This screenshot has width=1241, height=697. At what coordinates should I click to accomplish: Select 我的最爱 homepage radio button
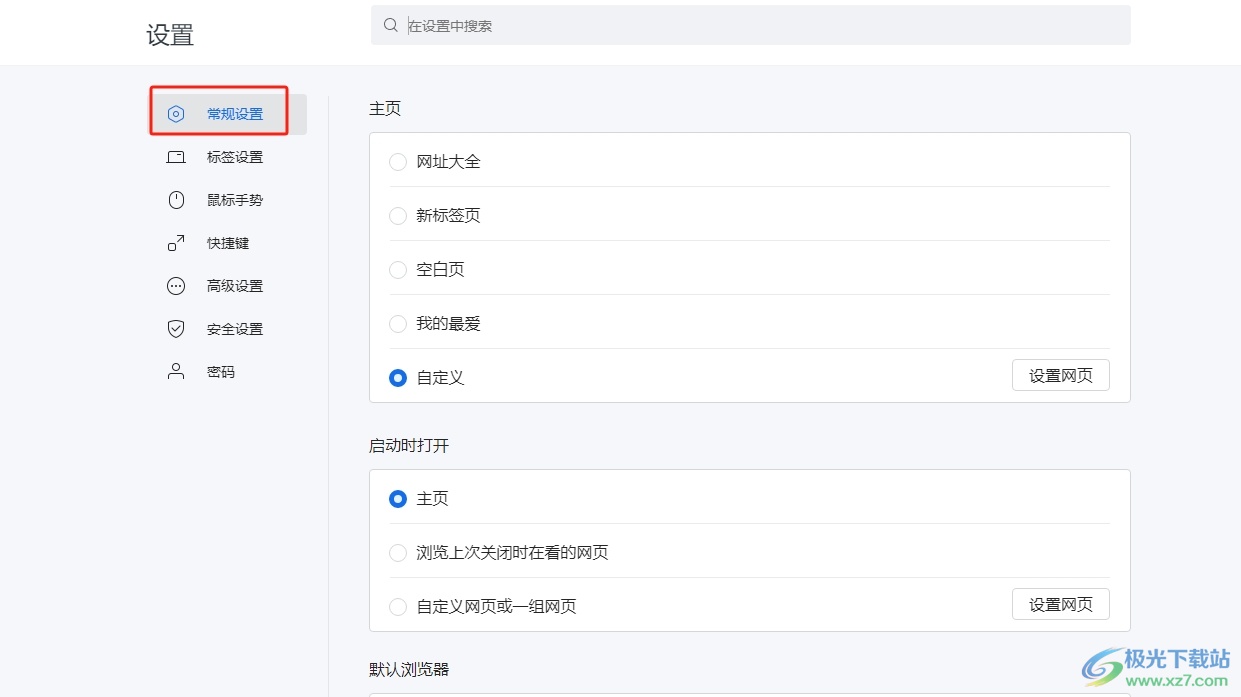click(x=398, y=324)
